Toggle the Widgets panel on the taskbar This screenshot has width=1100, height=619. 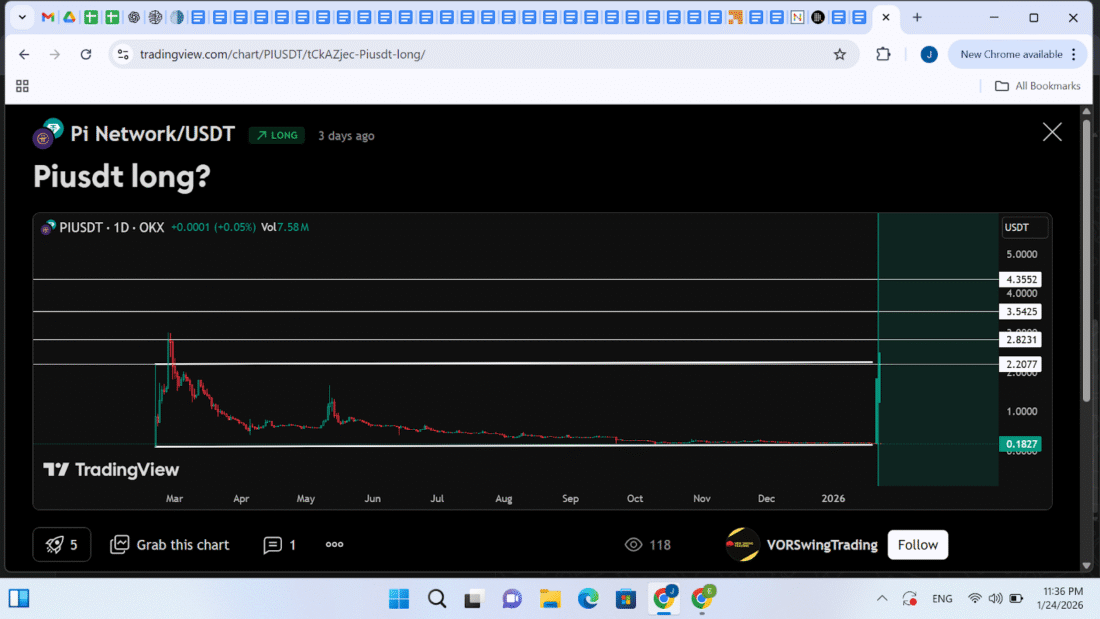pyautogui.click(x=18, y=598)
